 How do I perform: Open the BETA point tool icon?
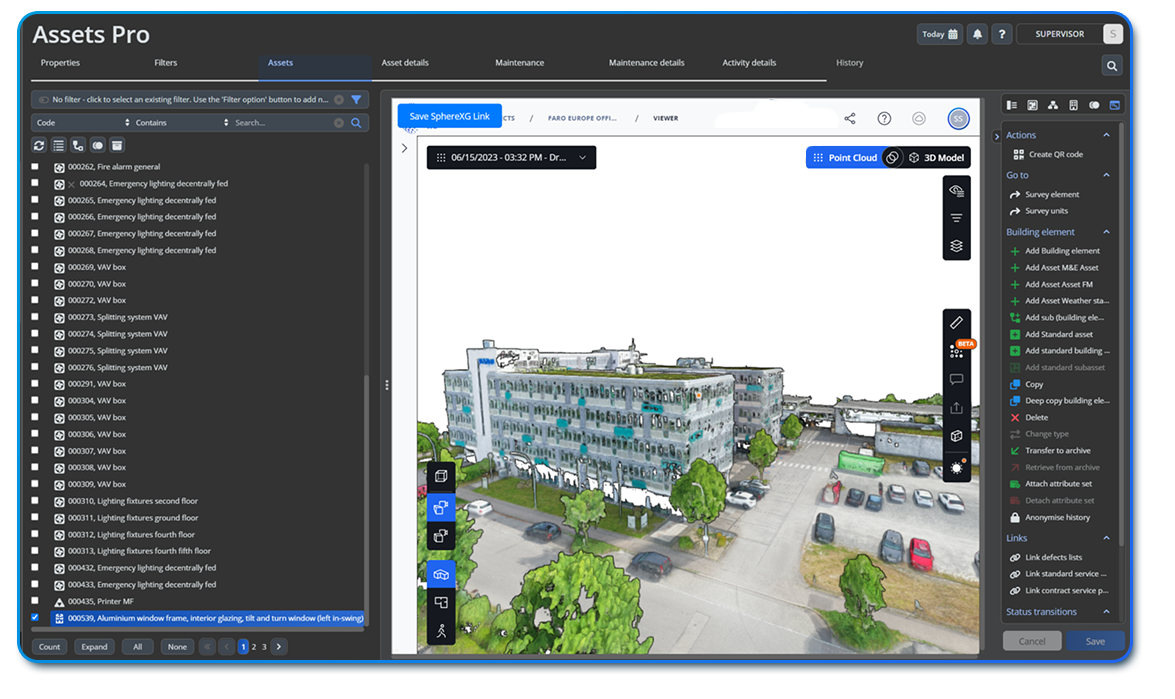pos(957,351)
